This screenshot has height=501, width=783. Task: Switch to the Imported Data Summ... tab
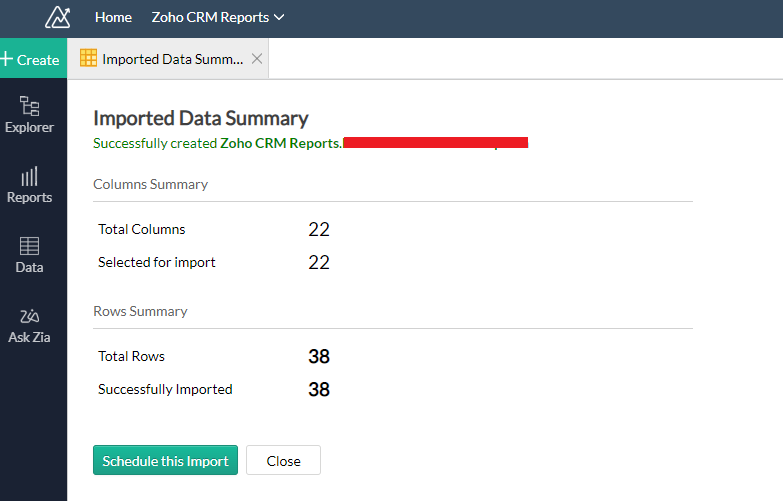(173, 59)
